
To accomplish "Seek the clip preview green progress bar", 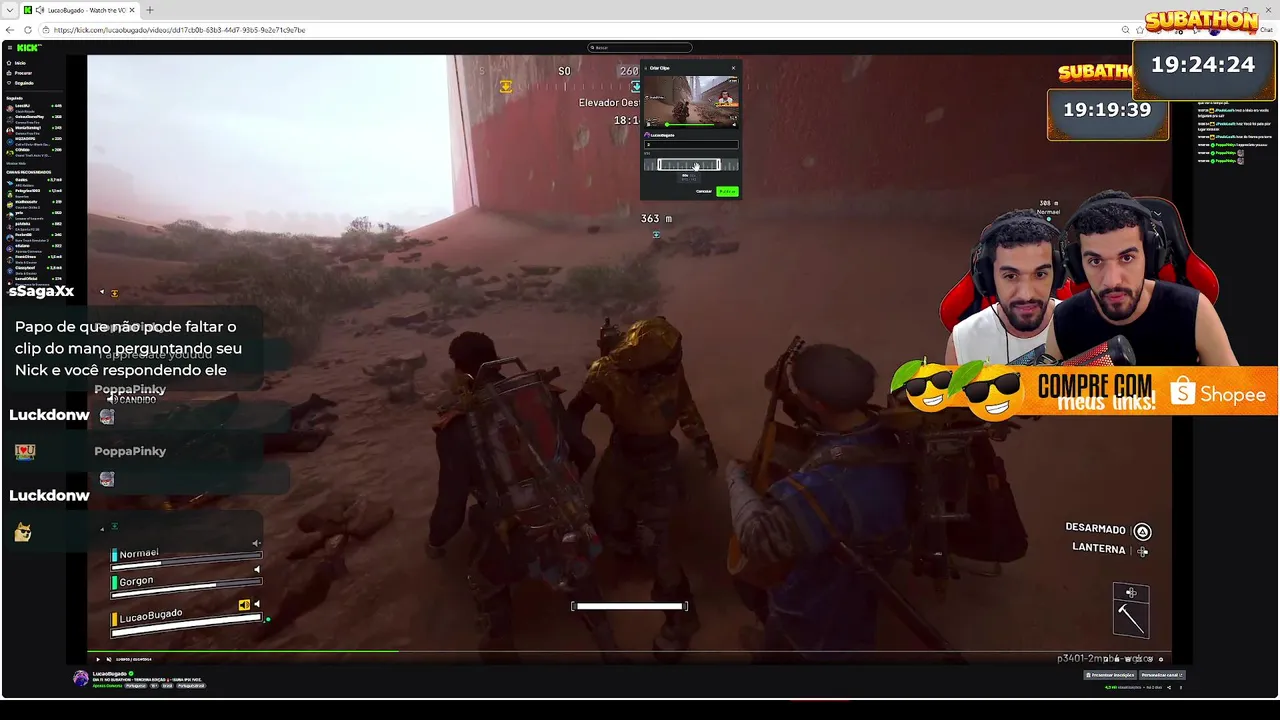I will click(x=690, y=124).
